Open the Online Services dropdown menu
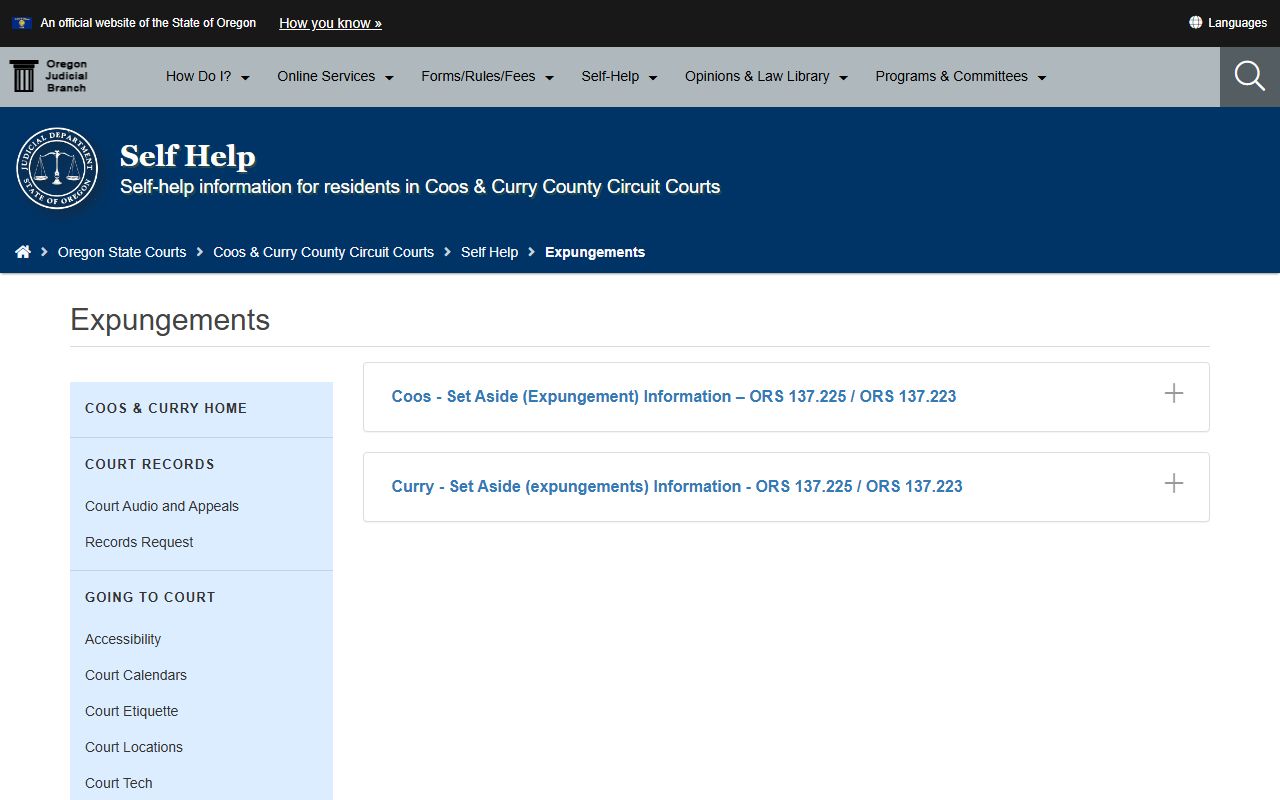Viewport: 1280px width, 800px height. click(336, 76)
